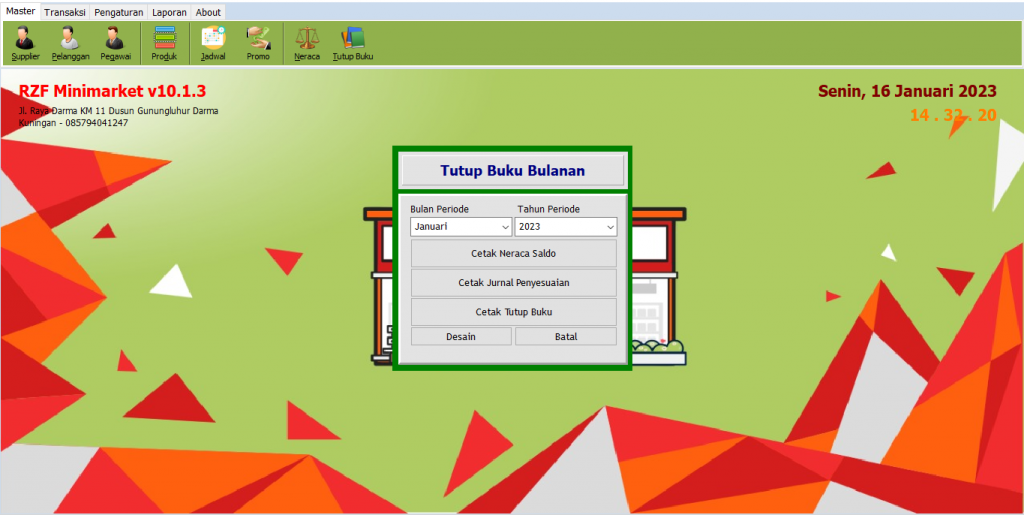1024x515 pixels.
Task: Switch to the Pengaturan tab
Action: [119, 12]
